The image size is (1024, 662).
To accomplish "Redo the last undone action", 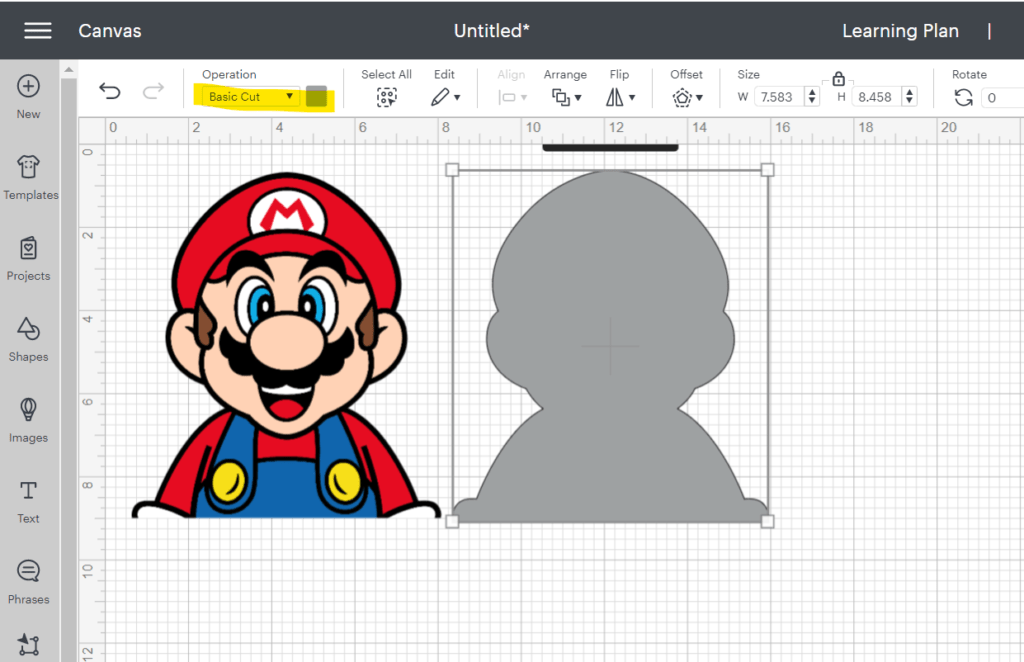I will coord(153,91).
